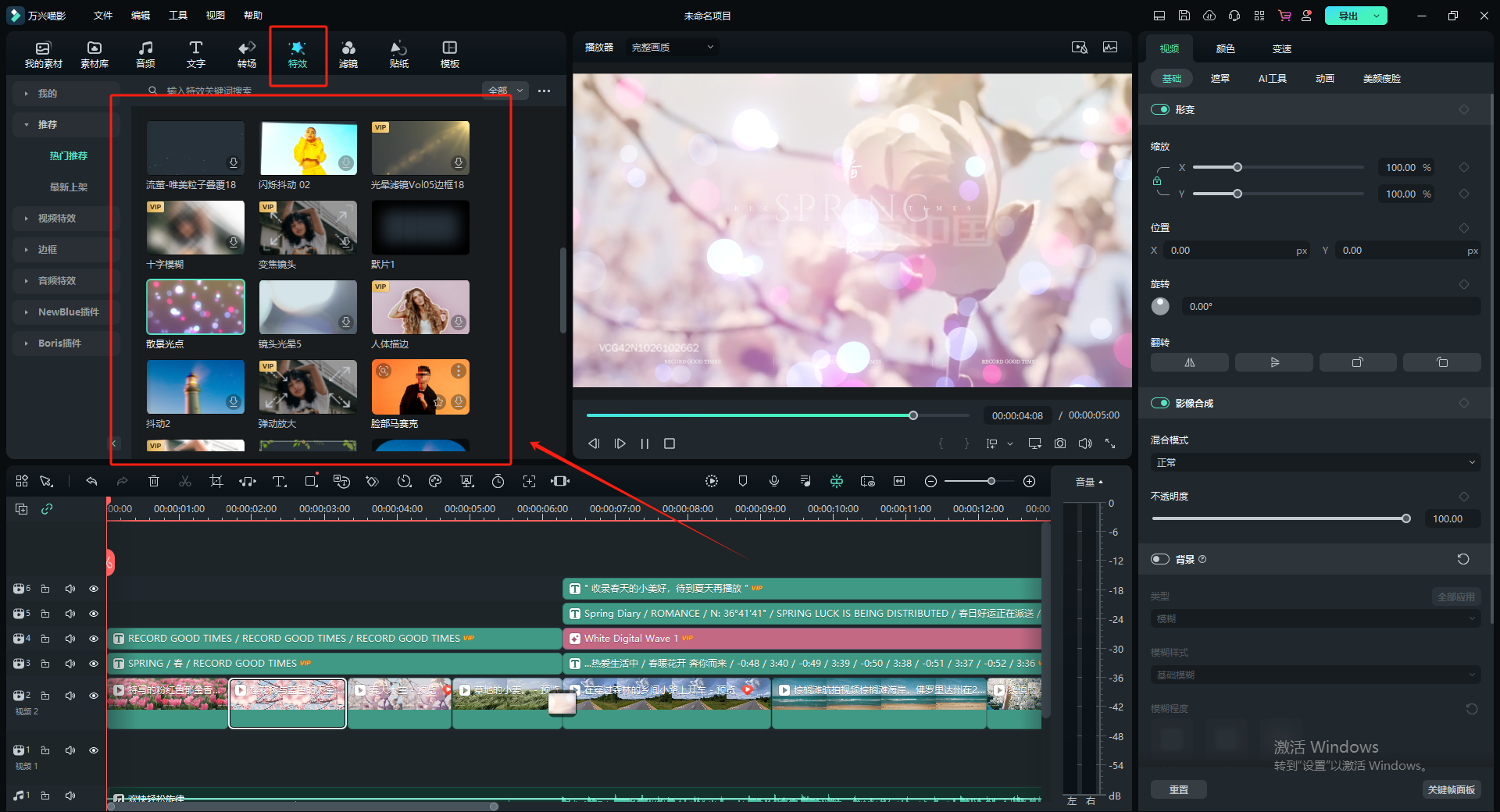Take a snapshot with the camera icon
The width and height of the screenshot is (1500, 812).
(1059, 443)
